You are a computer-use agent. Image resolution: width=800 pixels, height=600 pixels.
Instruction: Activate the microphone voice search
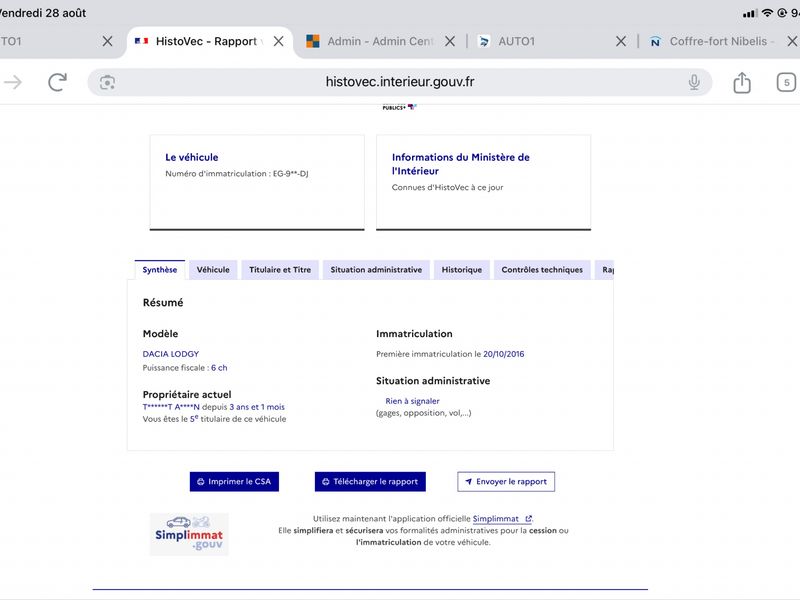tap(694, 82)
